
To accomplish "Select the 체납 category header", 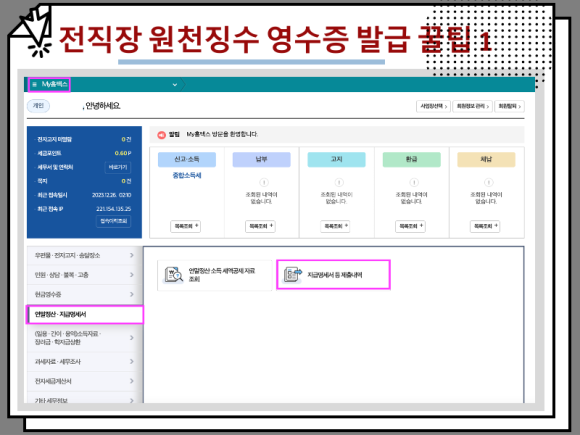I will [486, 159].
